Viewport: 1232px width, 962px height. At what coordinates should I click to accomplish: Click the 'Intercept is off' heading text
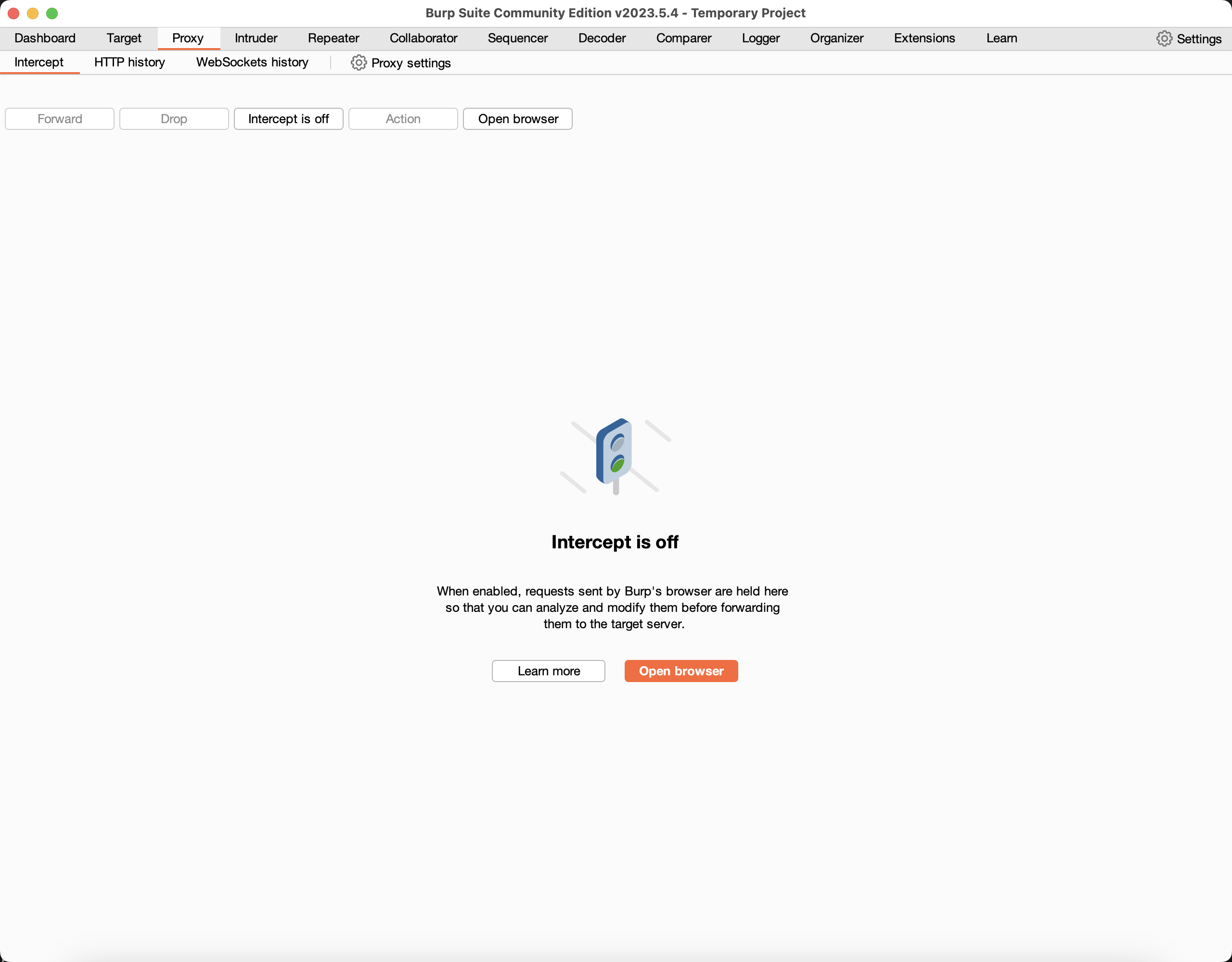[615, 542]
